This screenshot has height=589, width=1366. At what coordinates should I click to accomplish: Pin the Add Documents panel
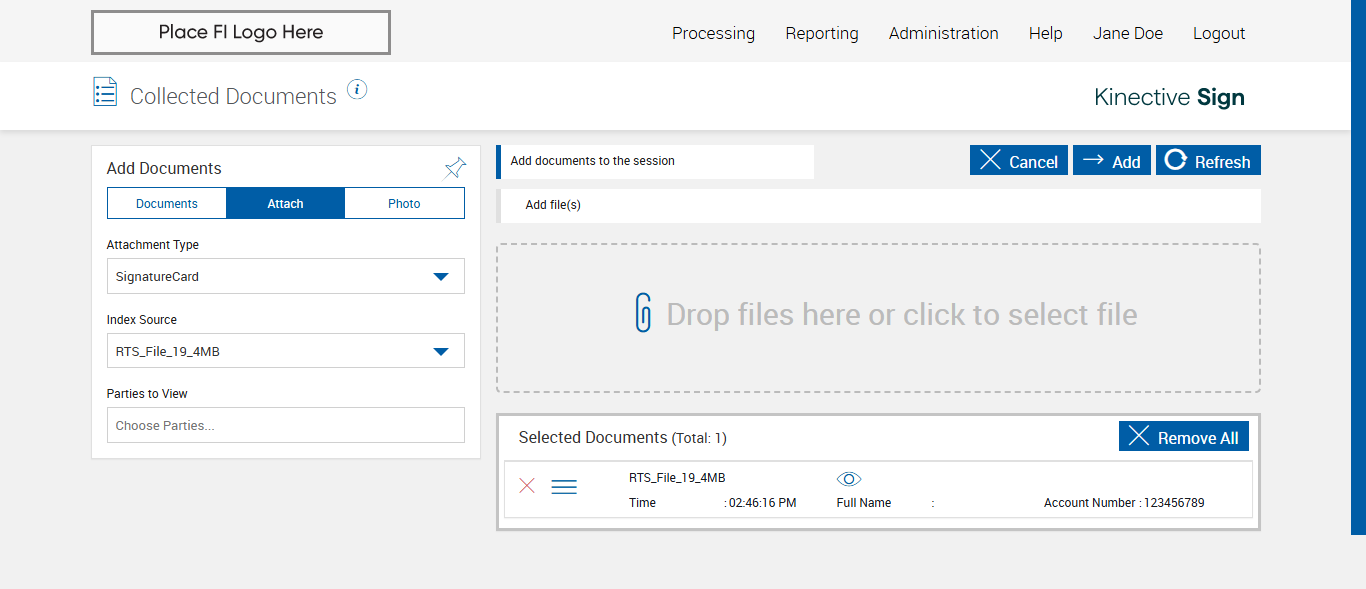455,168
